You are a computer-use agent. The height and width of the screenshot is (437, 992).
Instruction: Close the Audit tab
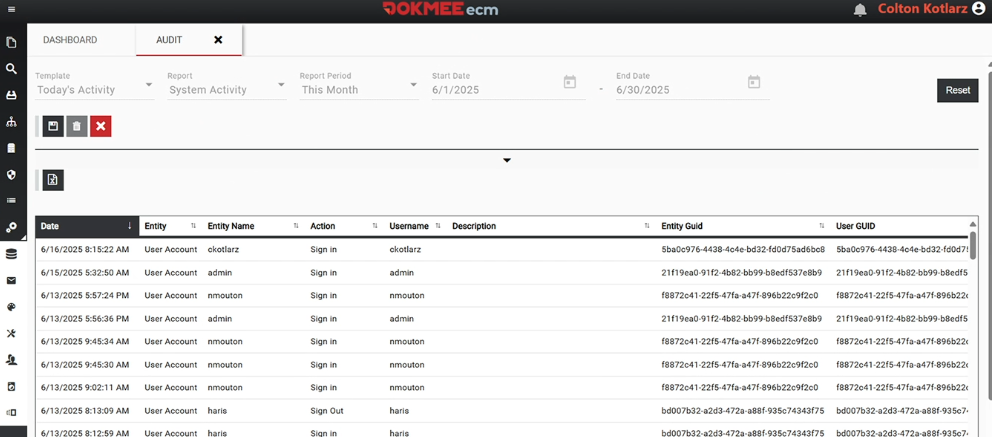218,40
